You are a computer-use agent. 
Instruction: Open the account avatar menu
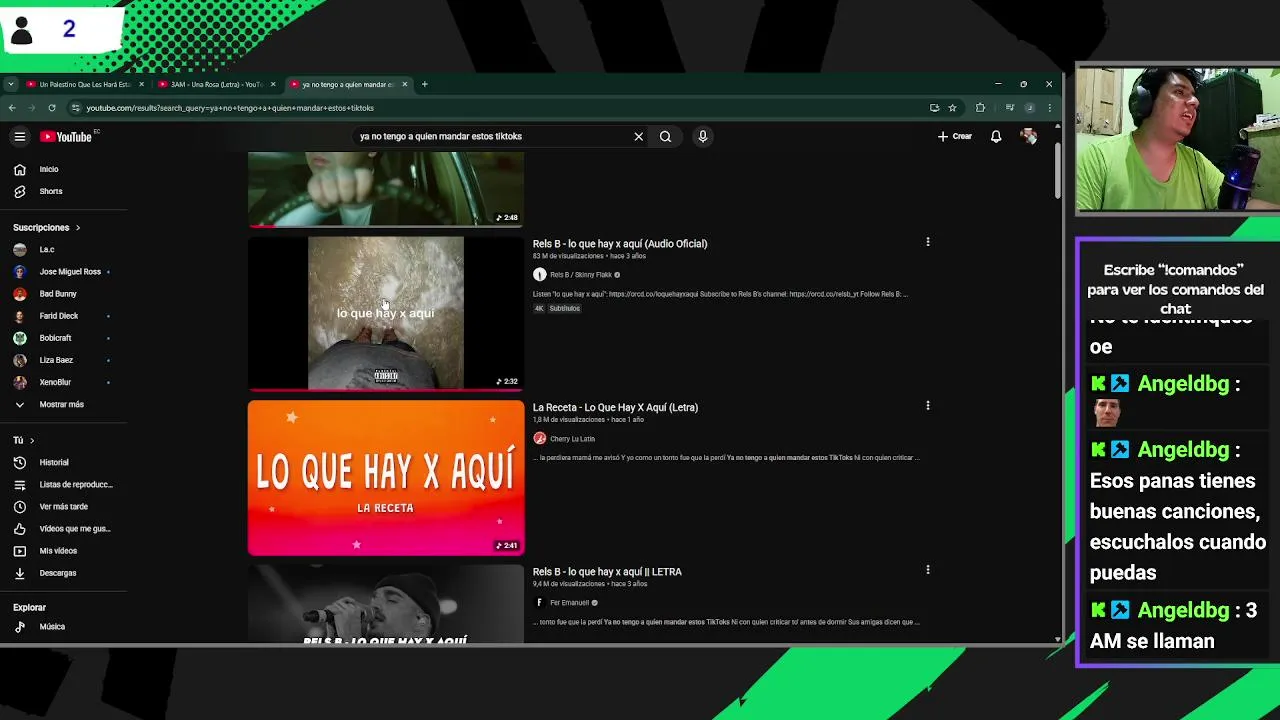(1028, 137)
